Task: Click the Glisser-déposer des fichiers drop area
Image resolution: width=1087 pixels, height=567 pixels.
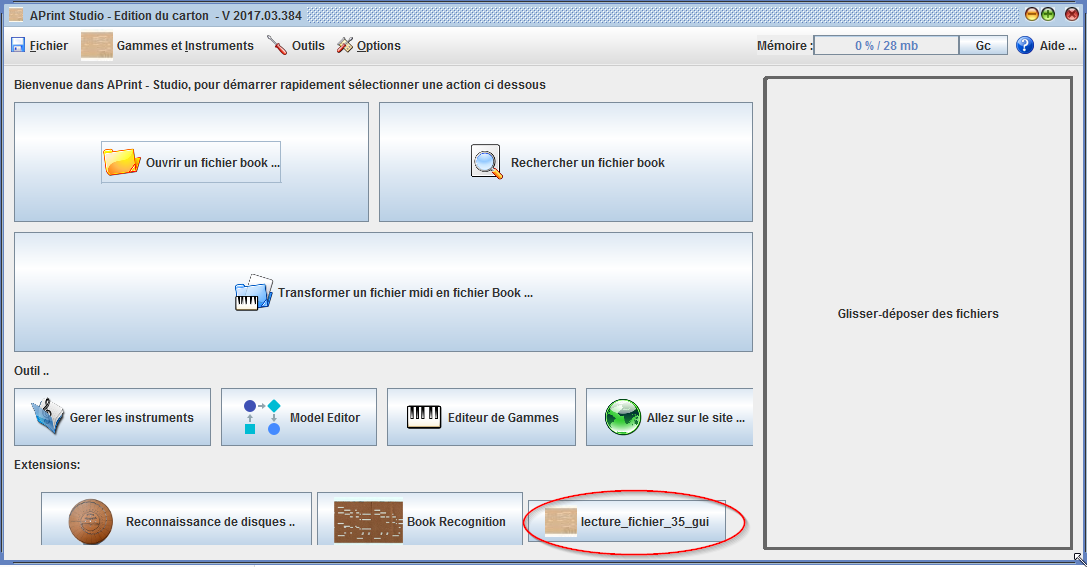Action: point(917,313)
